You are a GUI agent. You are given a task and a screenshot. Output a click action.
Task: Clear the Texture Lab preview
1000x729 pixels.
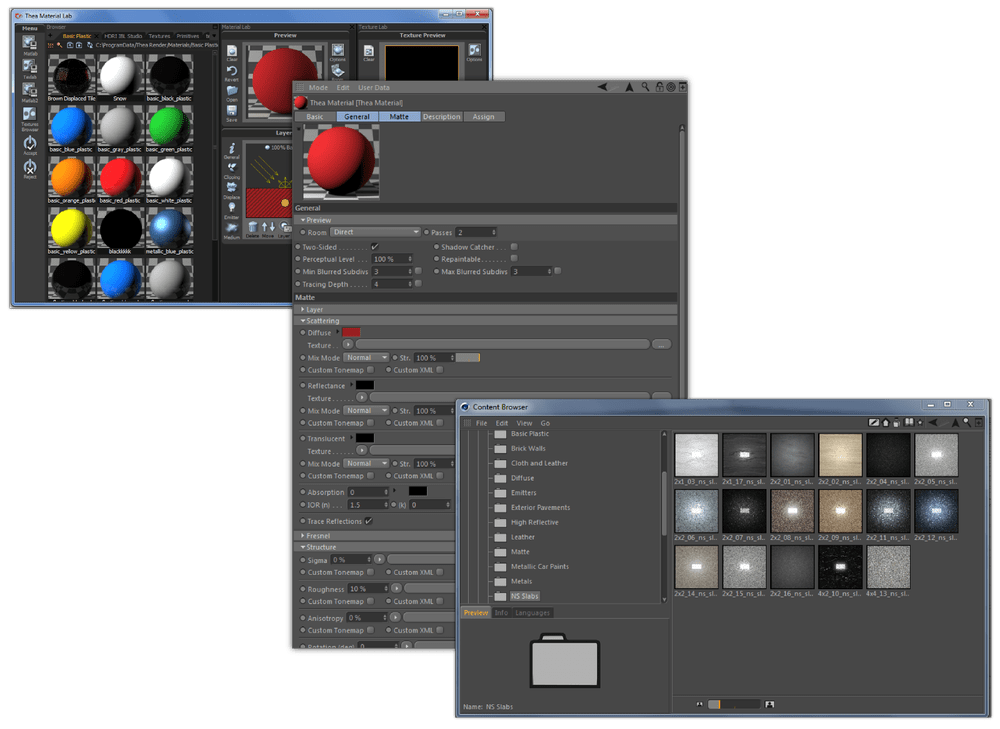[369, 51]
